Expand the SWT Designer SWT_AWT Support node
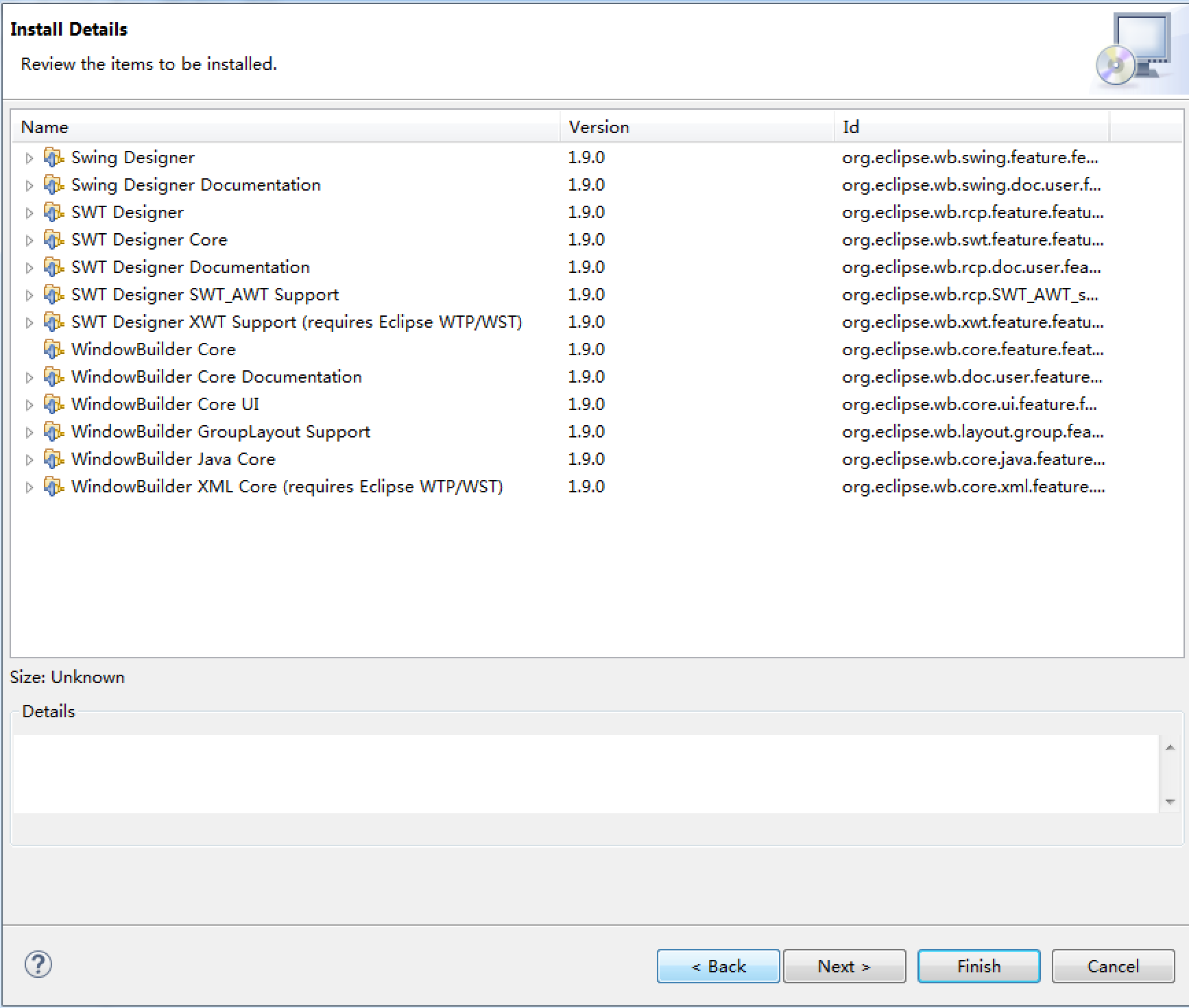The width and height of the screenshot is (1189, 1008). pos(29,296)
